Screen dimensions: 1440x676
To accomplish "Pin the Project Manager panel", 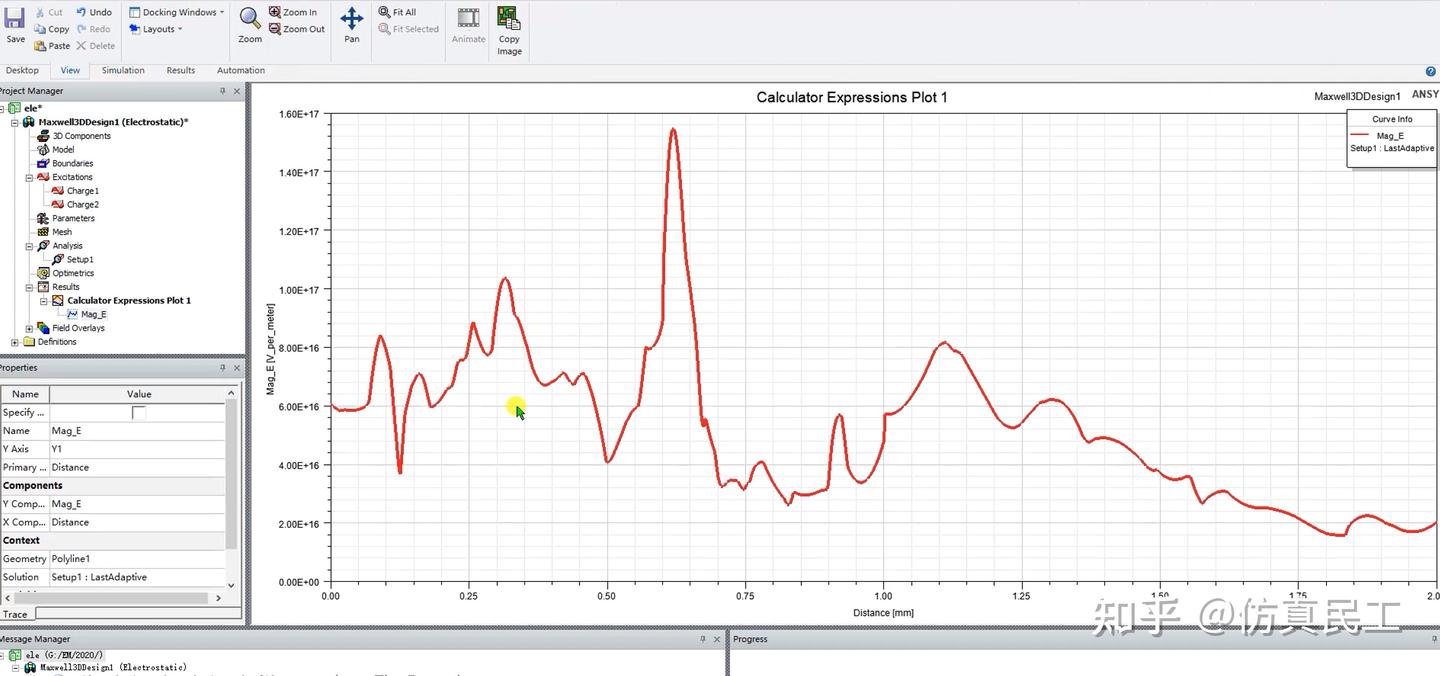I will click(223, 91).
